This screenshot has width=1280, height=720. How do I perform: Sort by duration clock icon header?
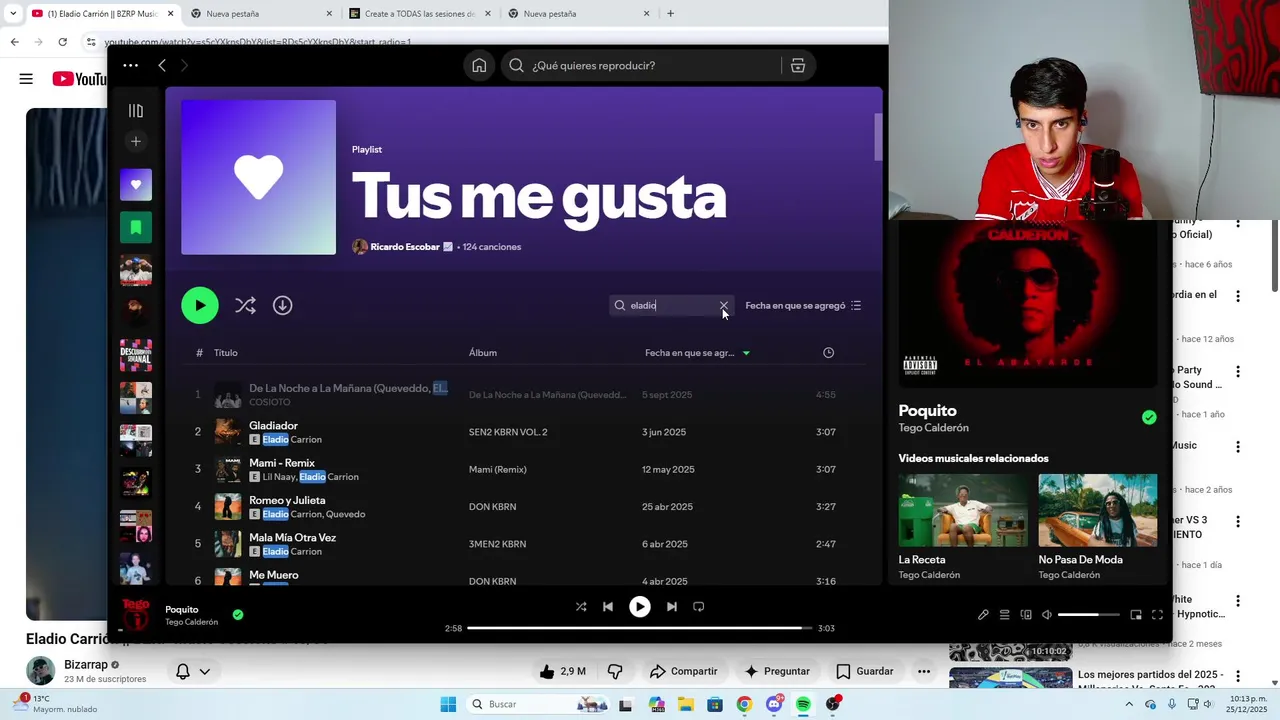point(828,352)
